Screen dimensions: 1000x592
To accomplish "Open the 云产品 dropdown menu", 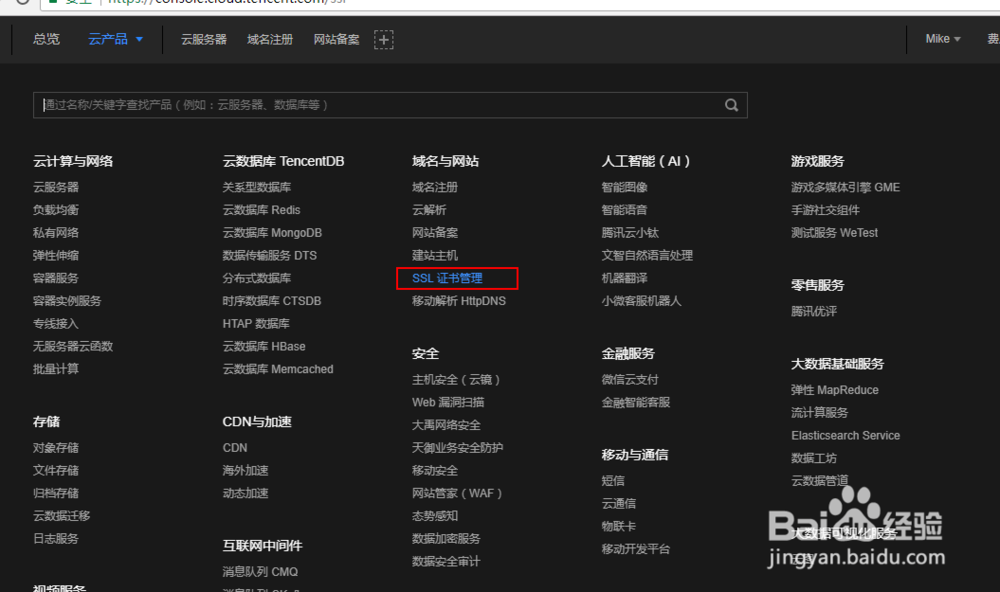I will pyautogui.click(x=115, y=39).
